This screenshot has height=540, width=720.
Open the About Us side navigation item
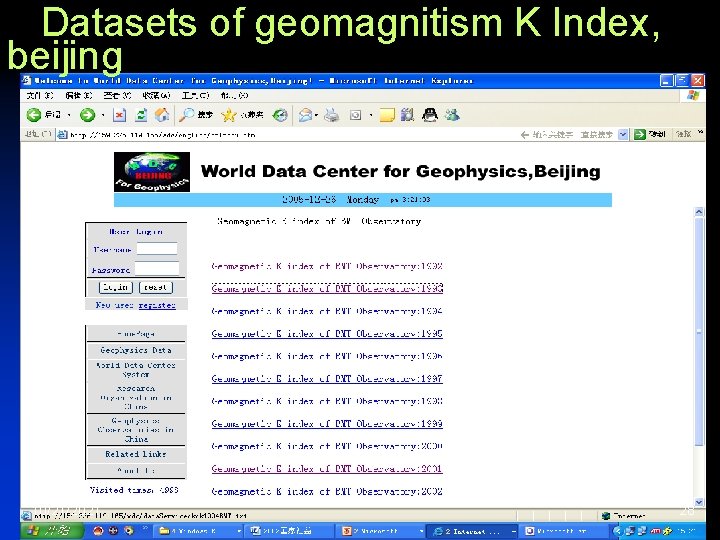(136, 471)
